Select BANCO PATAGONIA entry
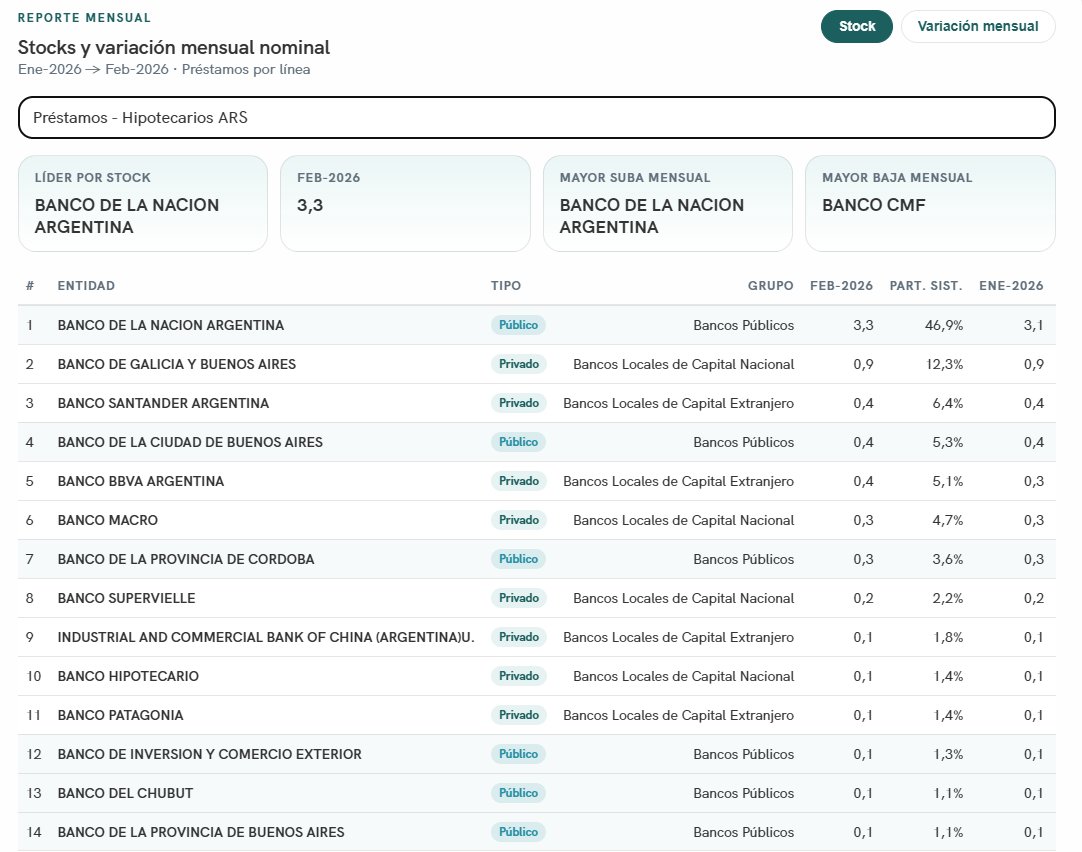 coord(120,715)
